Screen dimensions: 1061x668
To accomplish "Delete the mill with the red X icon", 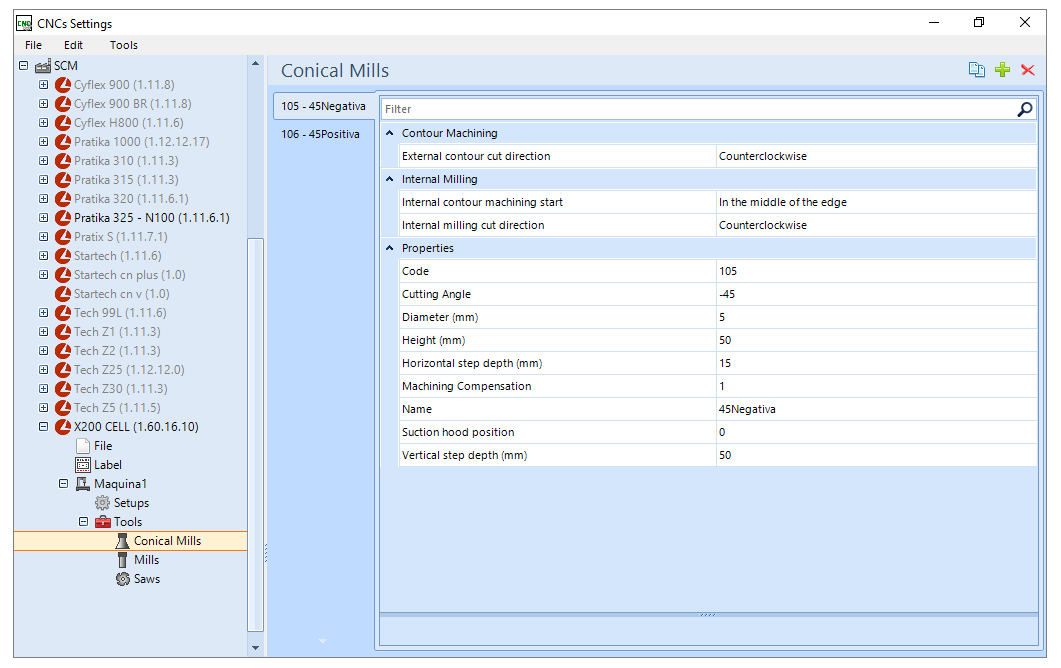I will pos(1028,70).
